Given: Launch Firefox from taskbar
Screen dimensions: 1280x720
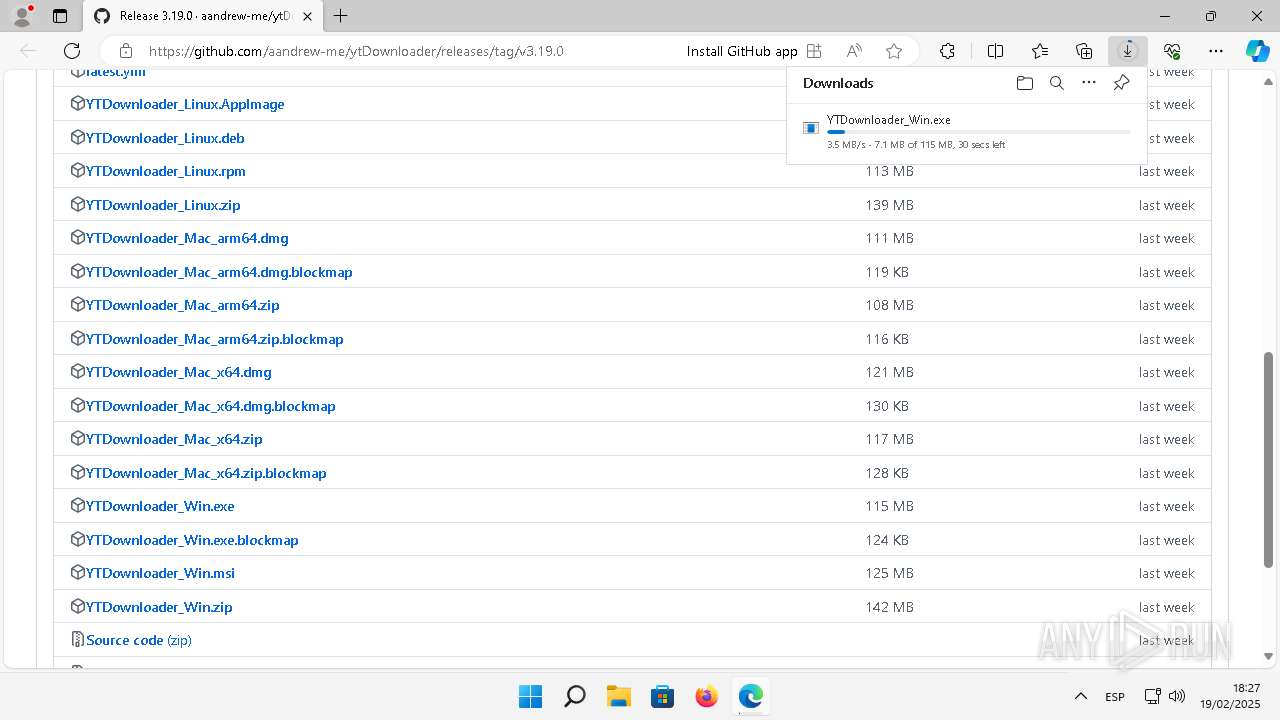Looking at the screenshot, I should coord(706,696).
